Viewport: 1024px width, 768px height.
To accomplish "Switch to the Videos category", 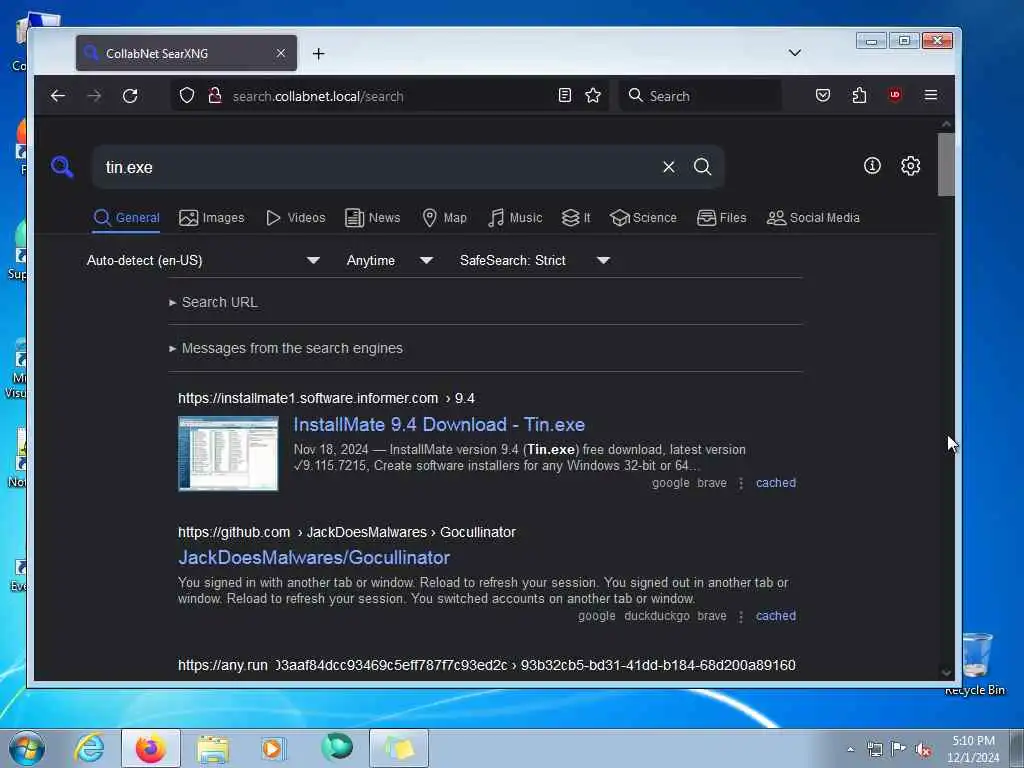I will pyautogui.click(x=296, y=217).
